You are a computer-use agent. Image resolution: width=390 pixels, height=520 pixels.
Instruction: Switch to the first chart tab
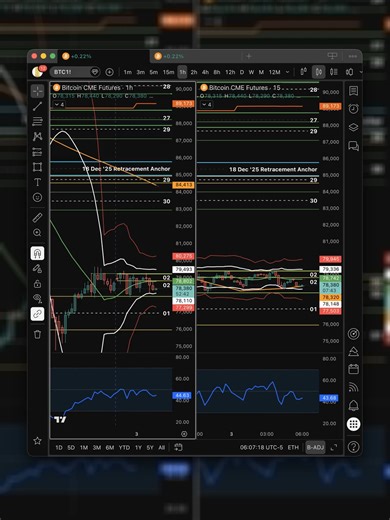pos(104,56)
